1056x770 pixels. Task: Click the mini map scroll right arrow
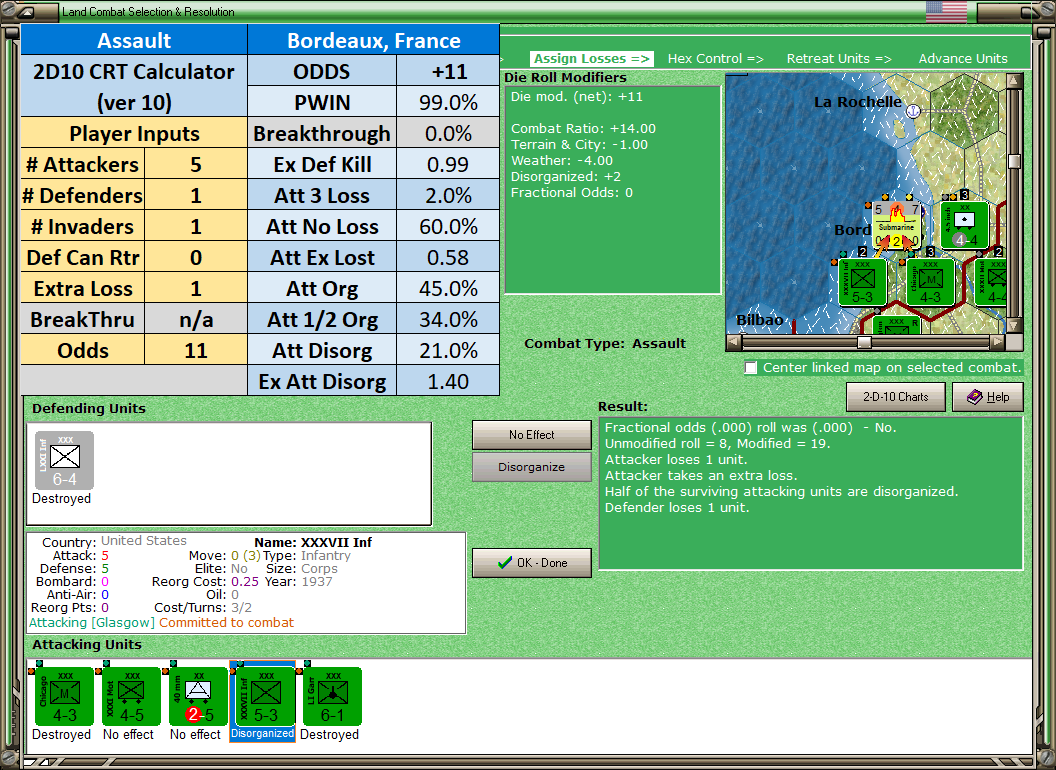998,342
